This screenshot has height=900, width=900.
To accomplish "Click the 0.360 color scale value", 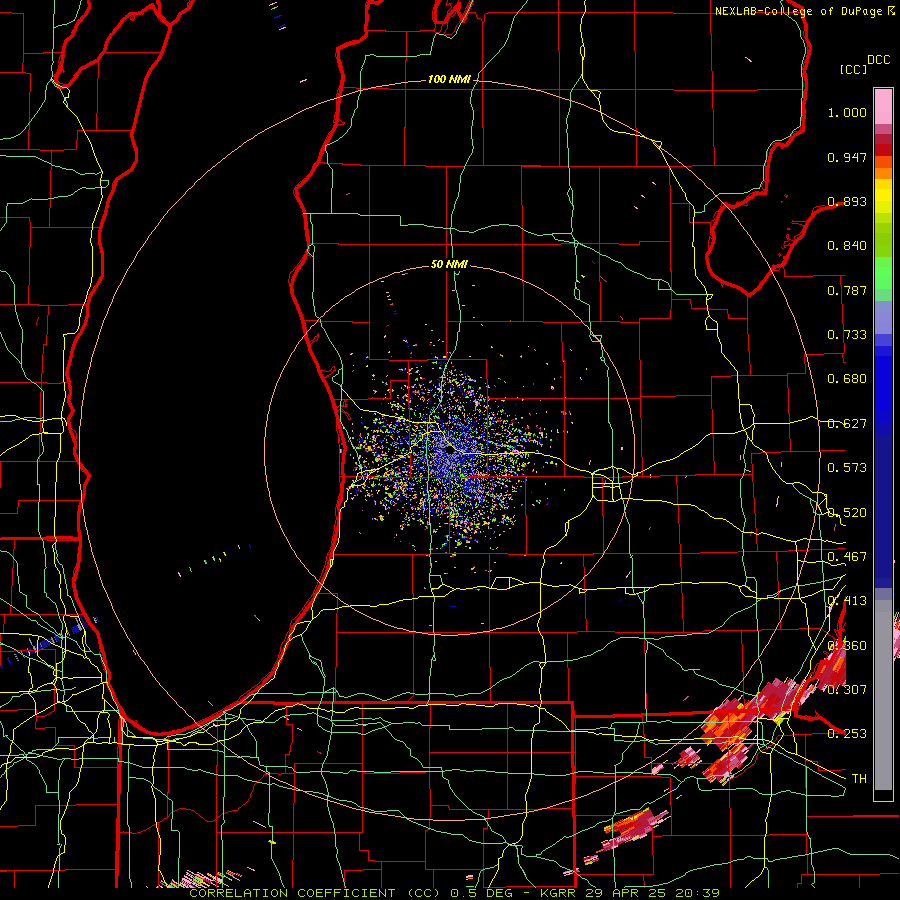I will [847, 646].
